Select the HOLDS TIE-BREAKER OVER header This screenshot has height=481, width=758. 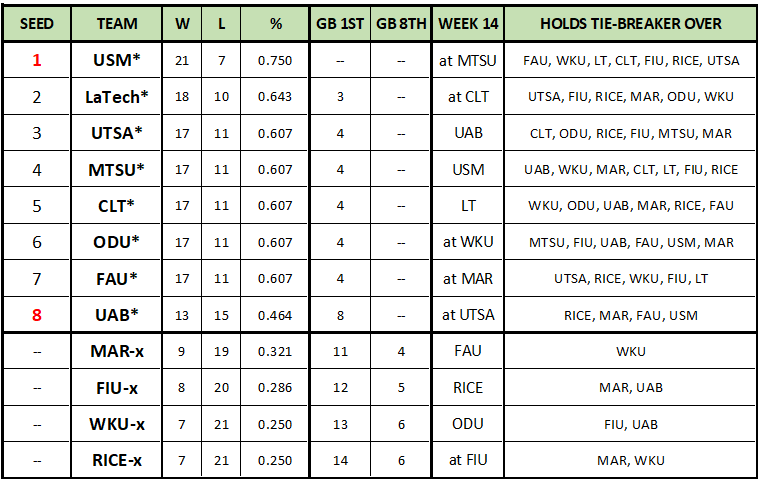(630, 23)
